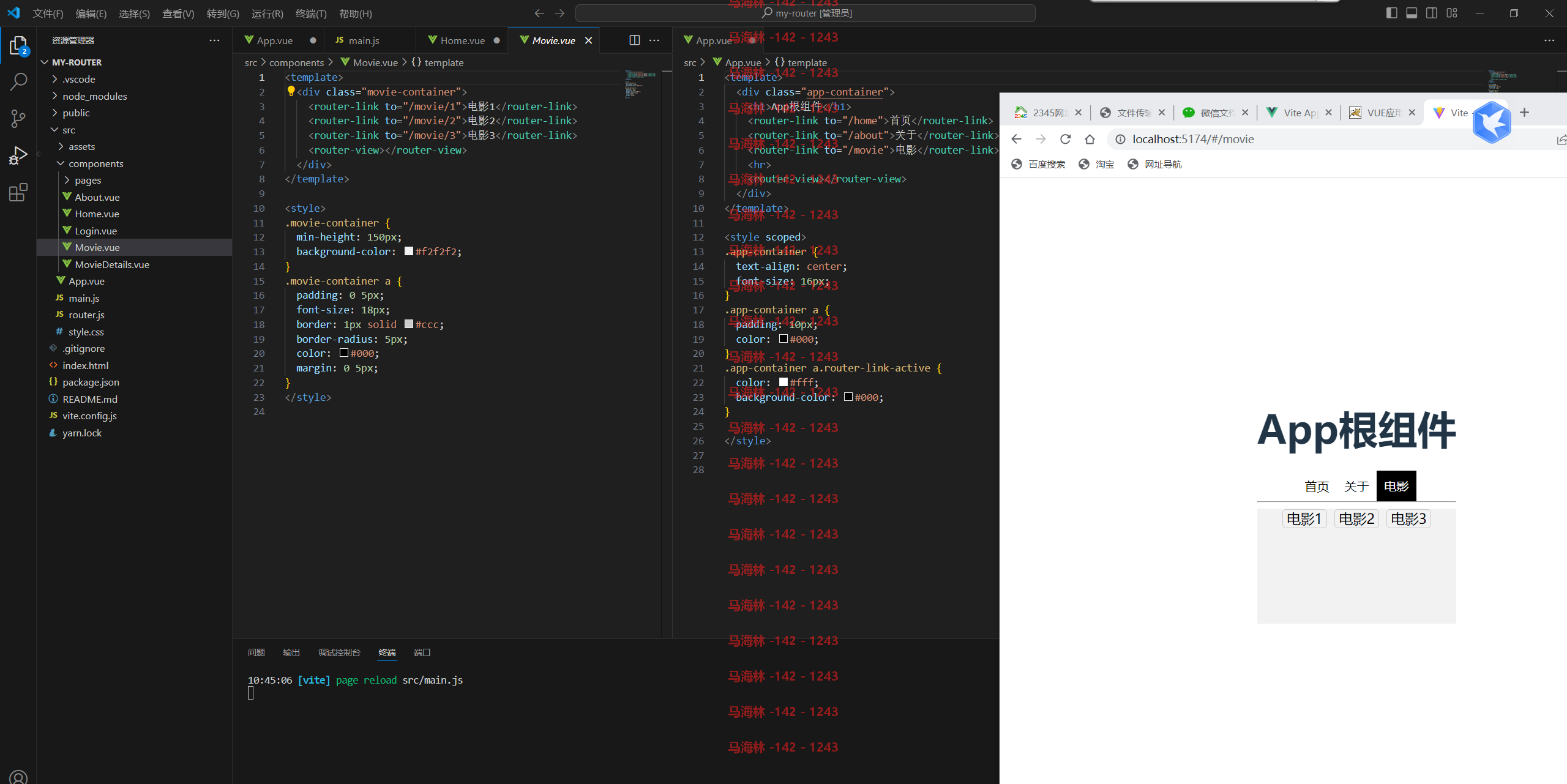
Task: Open the Explorer view in activity bar
Action: [18, 46]
